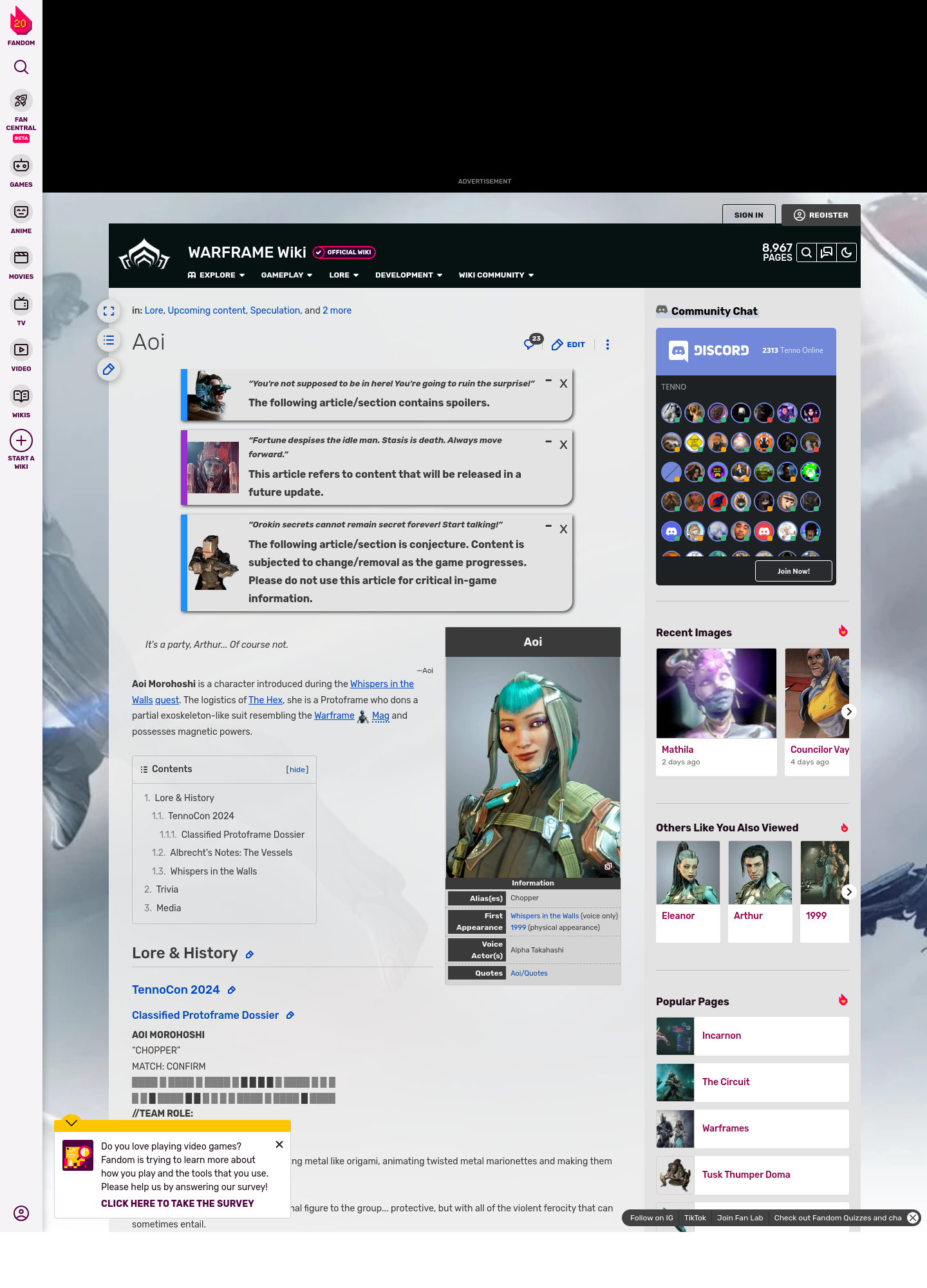Open the Arthur page thumbnail
The image size is (927, 1288).
pyautogui.click(x=760, y=873)
